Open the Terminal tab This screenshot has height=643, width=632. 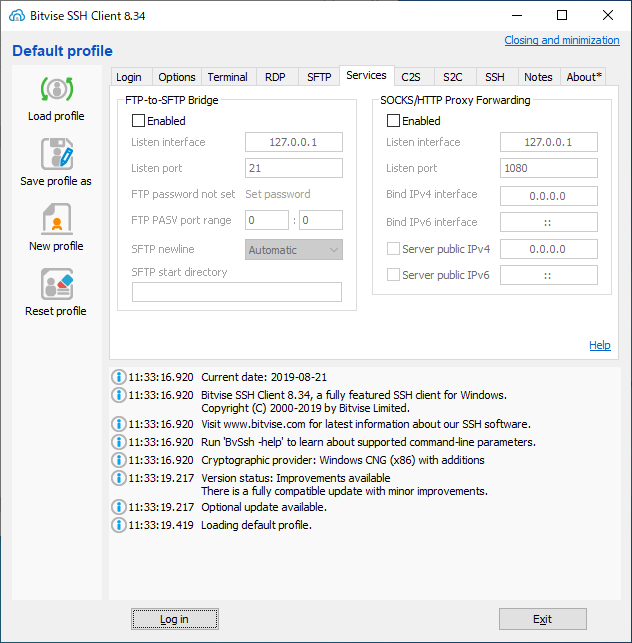(227, 77)
